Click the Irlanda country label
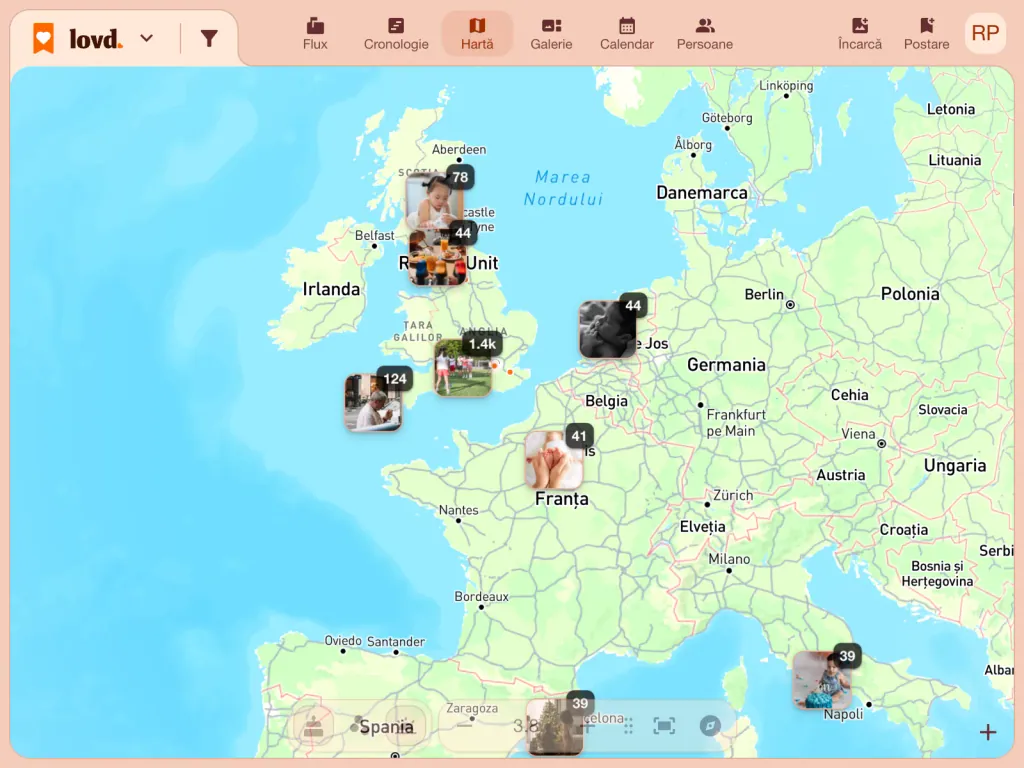 click(x=331, y=289)
